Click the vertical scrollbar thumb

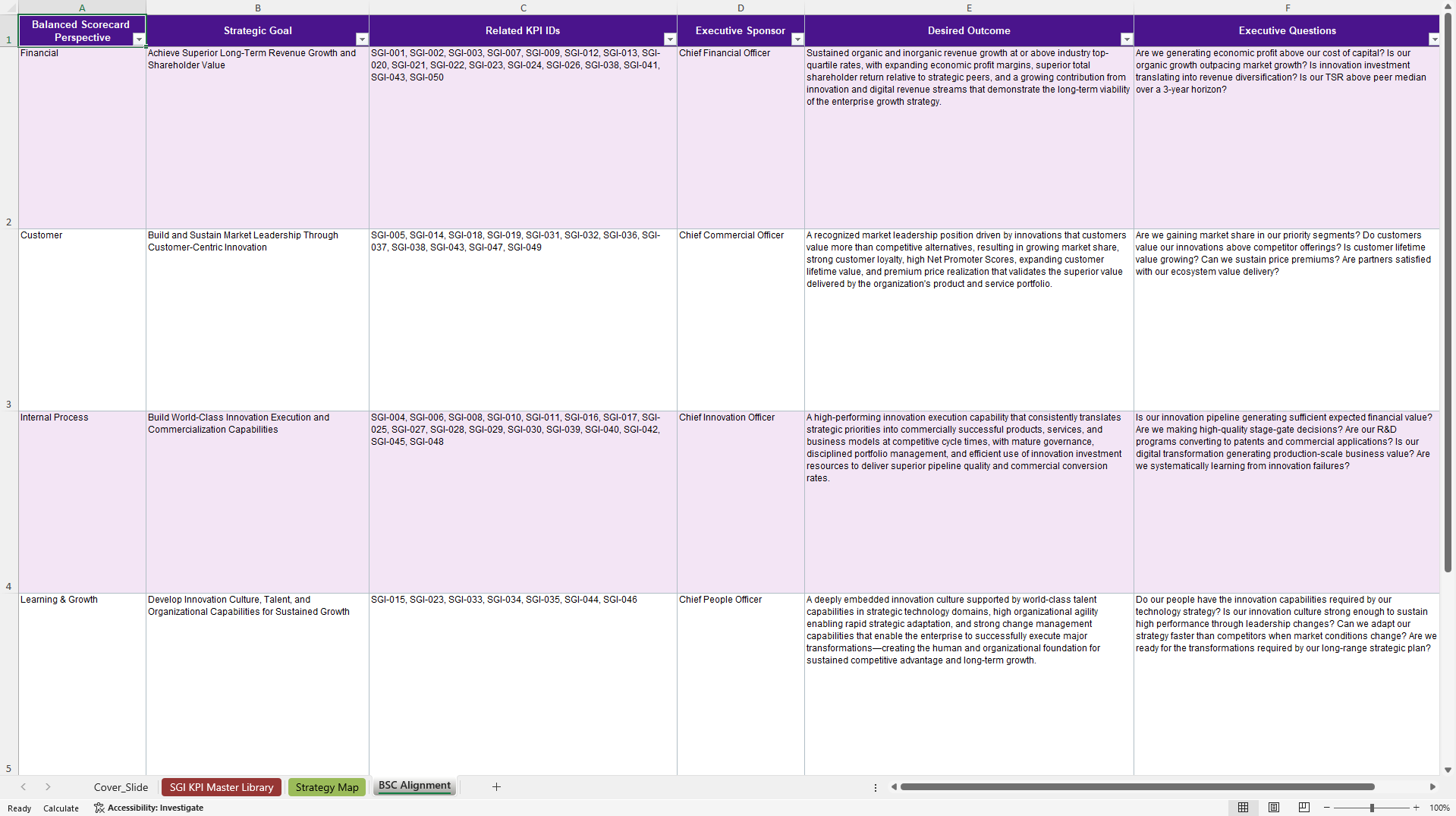tap(1448, 292)
